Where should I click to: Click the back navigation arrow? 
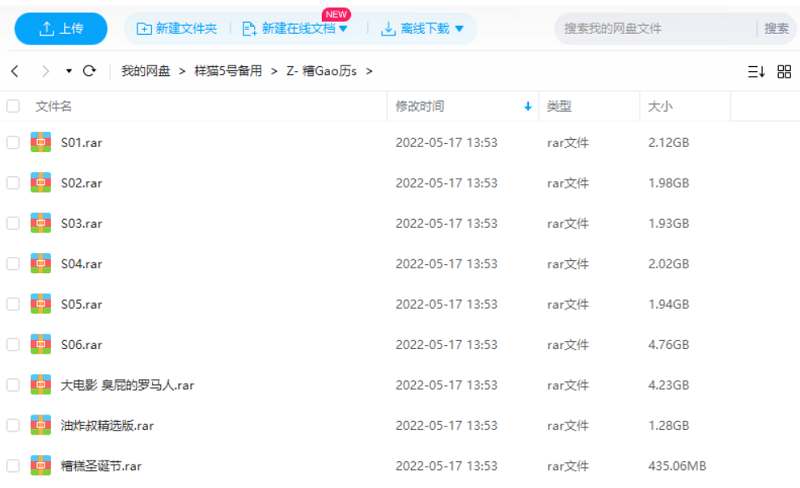(15, 71)
